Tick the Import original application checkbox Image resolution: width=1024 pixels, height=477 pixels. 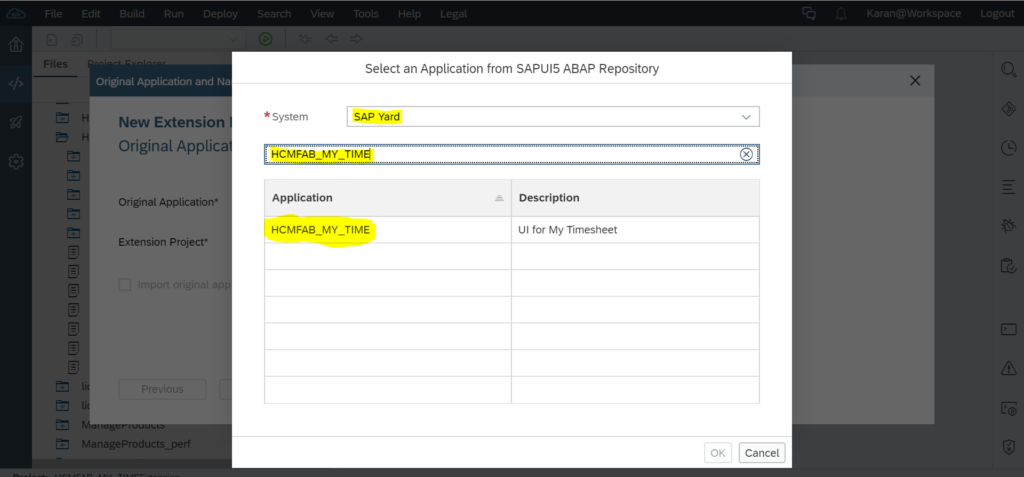(x=124, y=285)
